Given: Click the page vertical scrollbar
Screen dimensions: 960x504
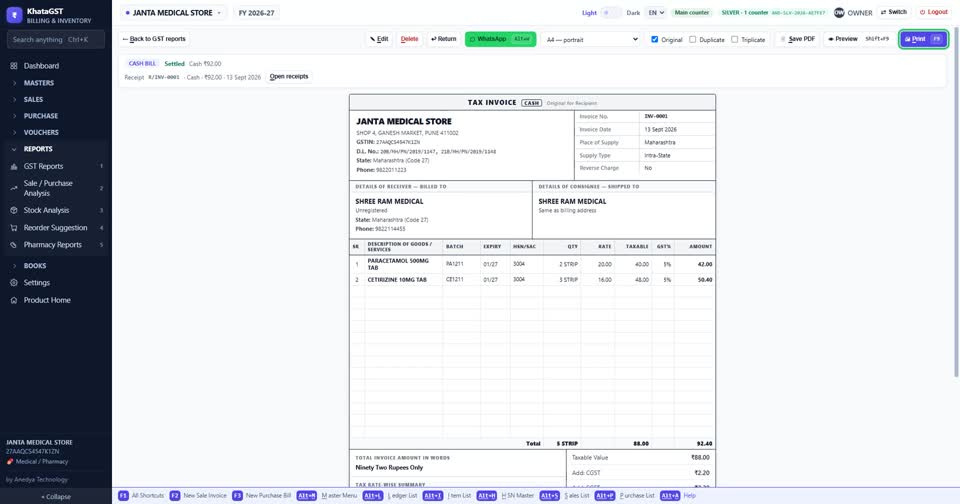Looking at the screenshot, I should (956, 202).
